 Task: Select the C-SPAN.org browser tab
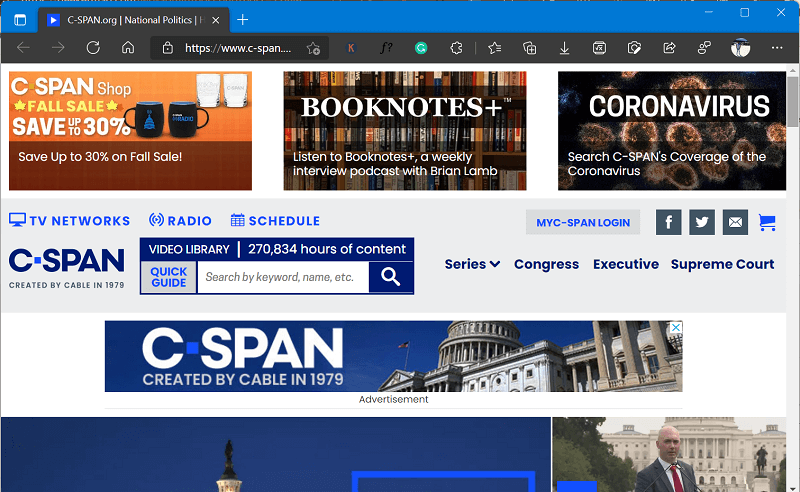coord(134,20)
